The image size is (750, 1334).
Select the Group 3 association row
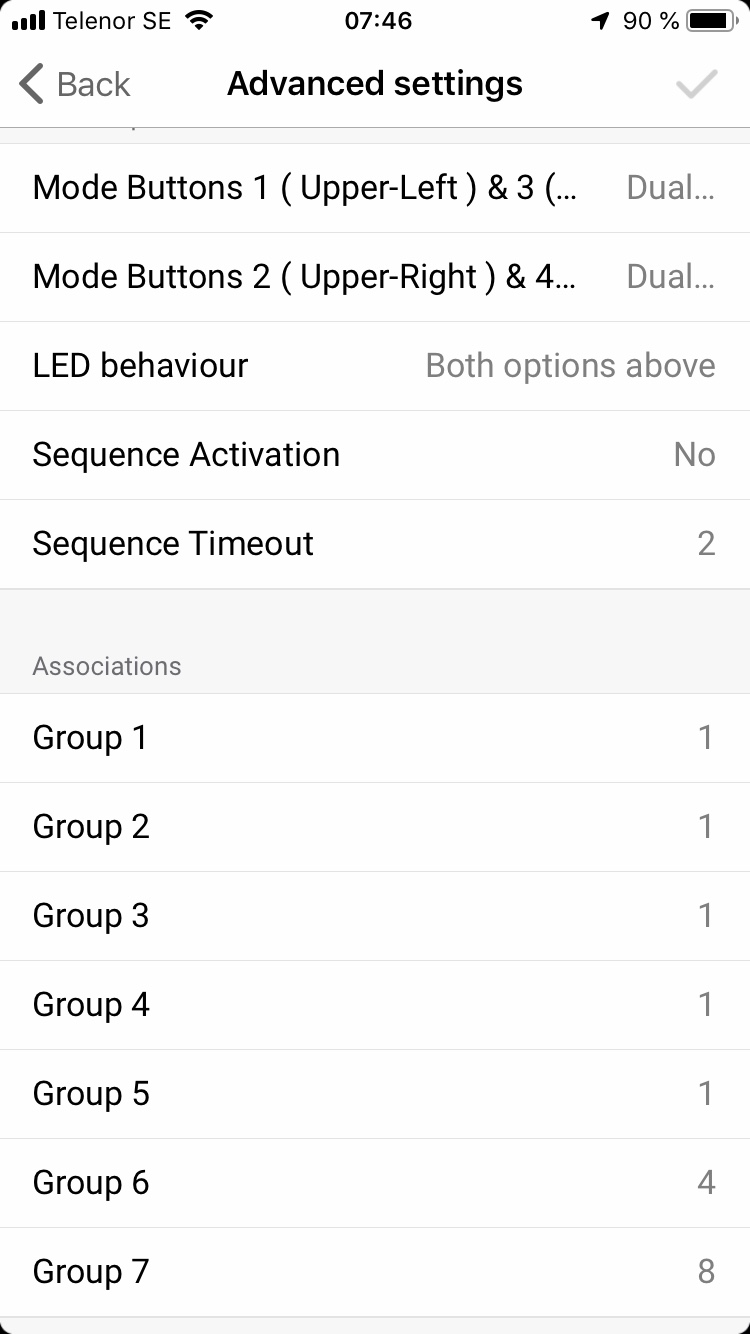point(374,916)
